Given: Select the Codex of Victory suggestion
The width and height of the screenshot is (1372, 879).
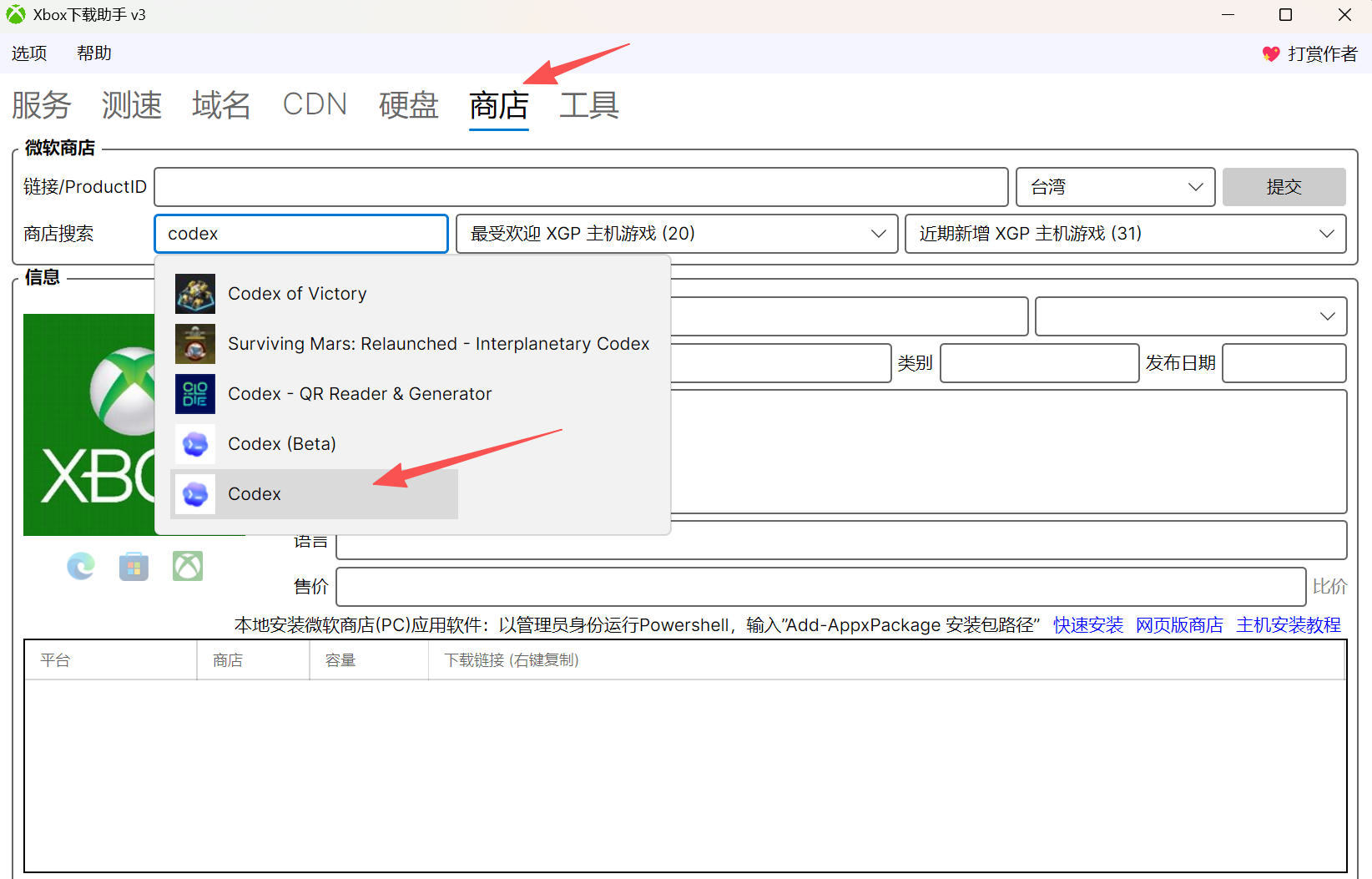Looking at the screenshot, I should tap(297, 294).
